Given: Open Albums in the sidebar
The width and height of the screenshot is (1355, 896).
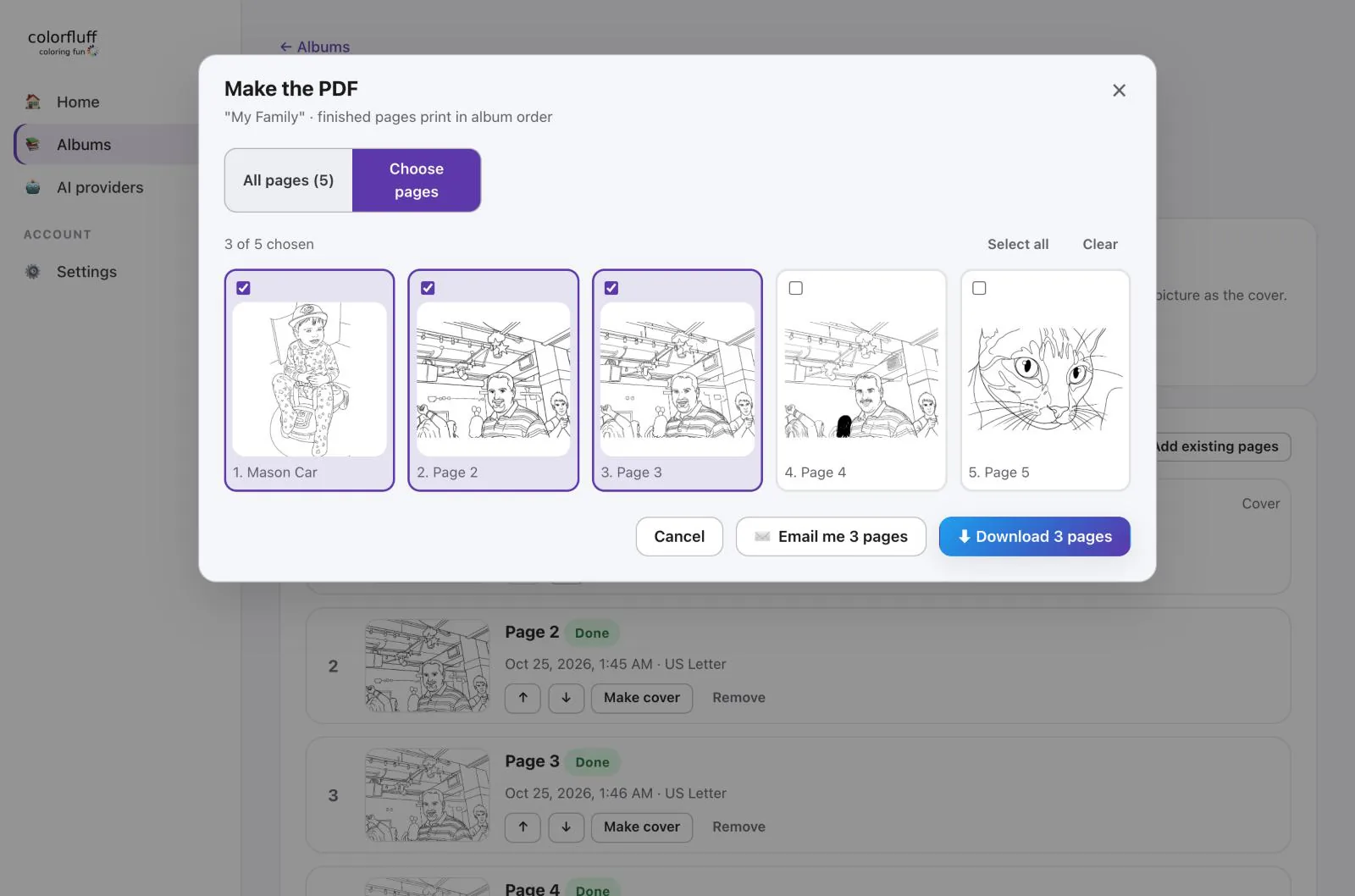Looking at the screenshot, I should coord(84,145).
